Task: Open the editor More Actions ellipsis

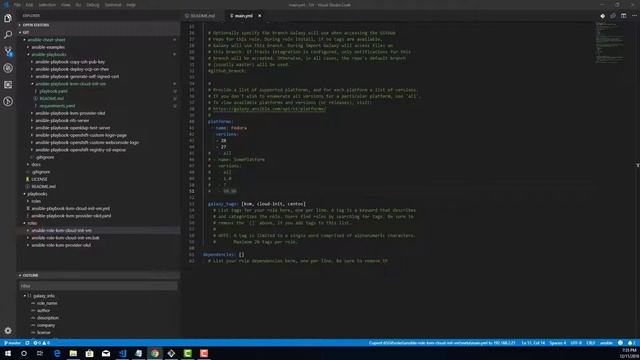Action: click(634, 16)
